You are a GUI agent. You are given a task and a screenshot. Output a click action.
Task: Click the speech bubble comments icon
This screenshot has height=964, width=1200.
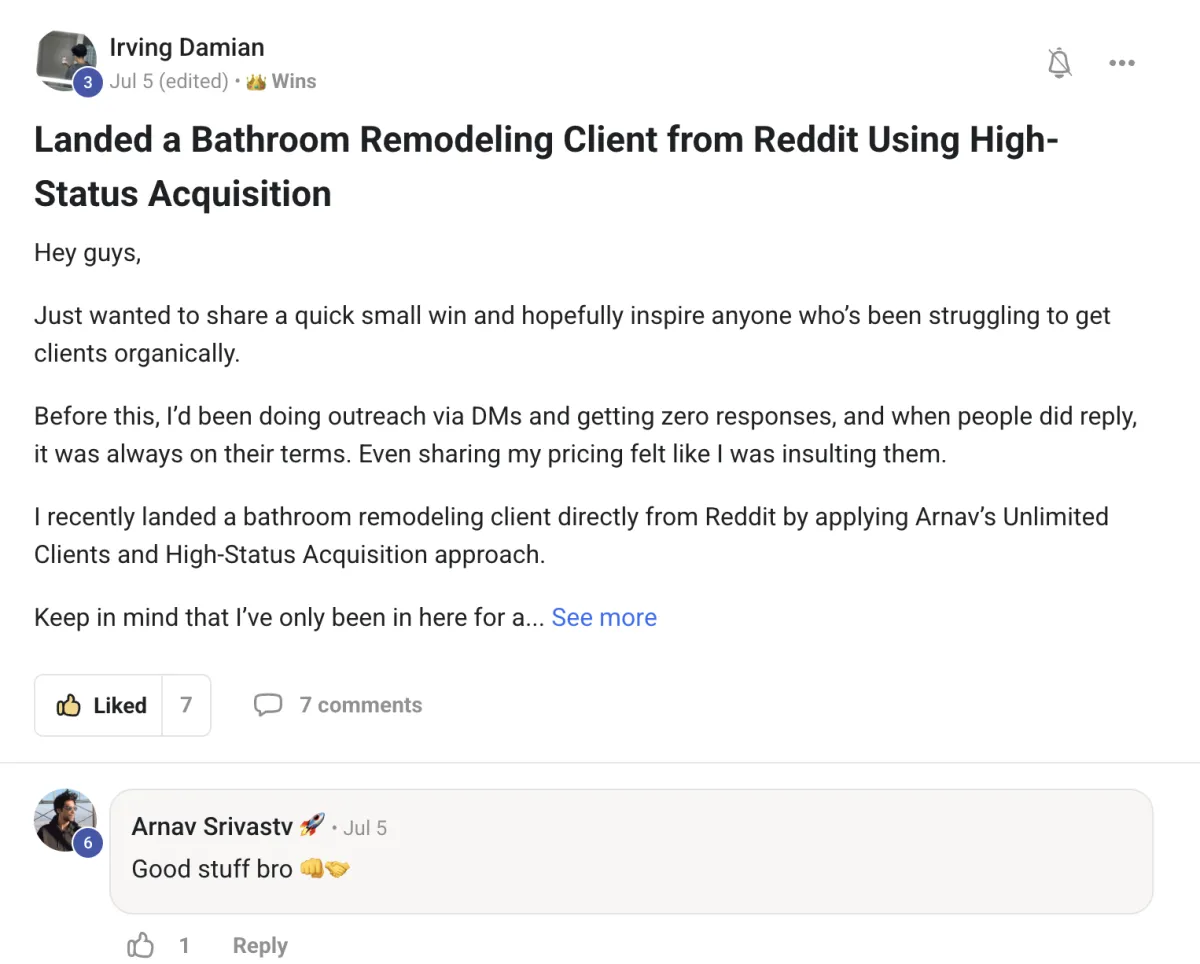click(x=268, y=705)
